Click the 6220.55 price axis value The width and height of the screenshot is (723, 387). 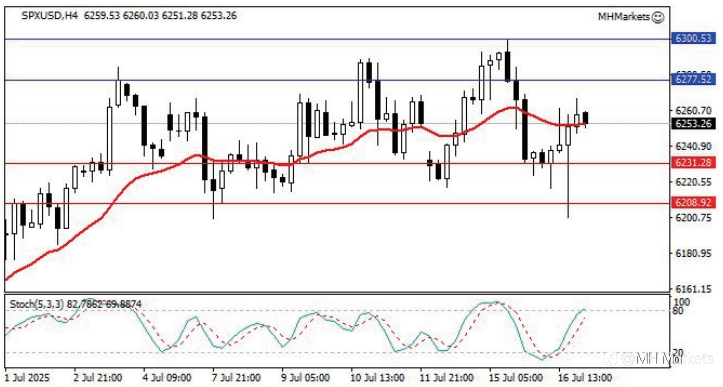point(693,182)
